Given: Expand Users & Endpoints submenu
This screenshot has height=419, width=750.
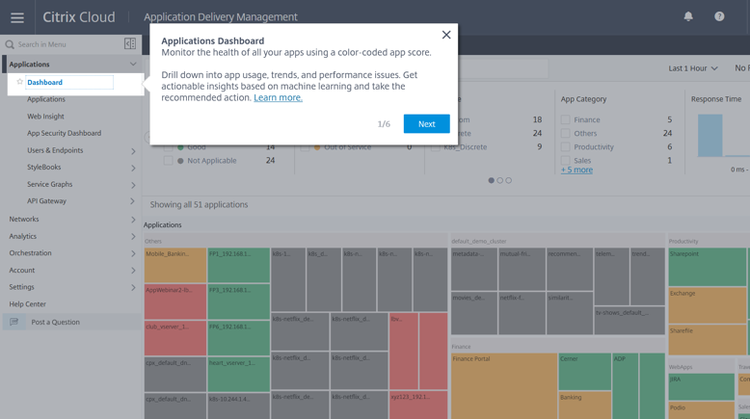Looking at the screenshot, I should pos(133,151).
